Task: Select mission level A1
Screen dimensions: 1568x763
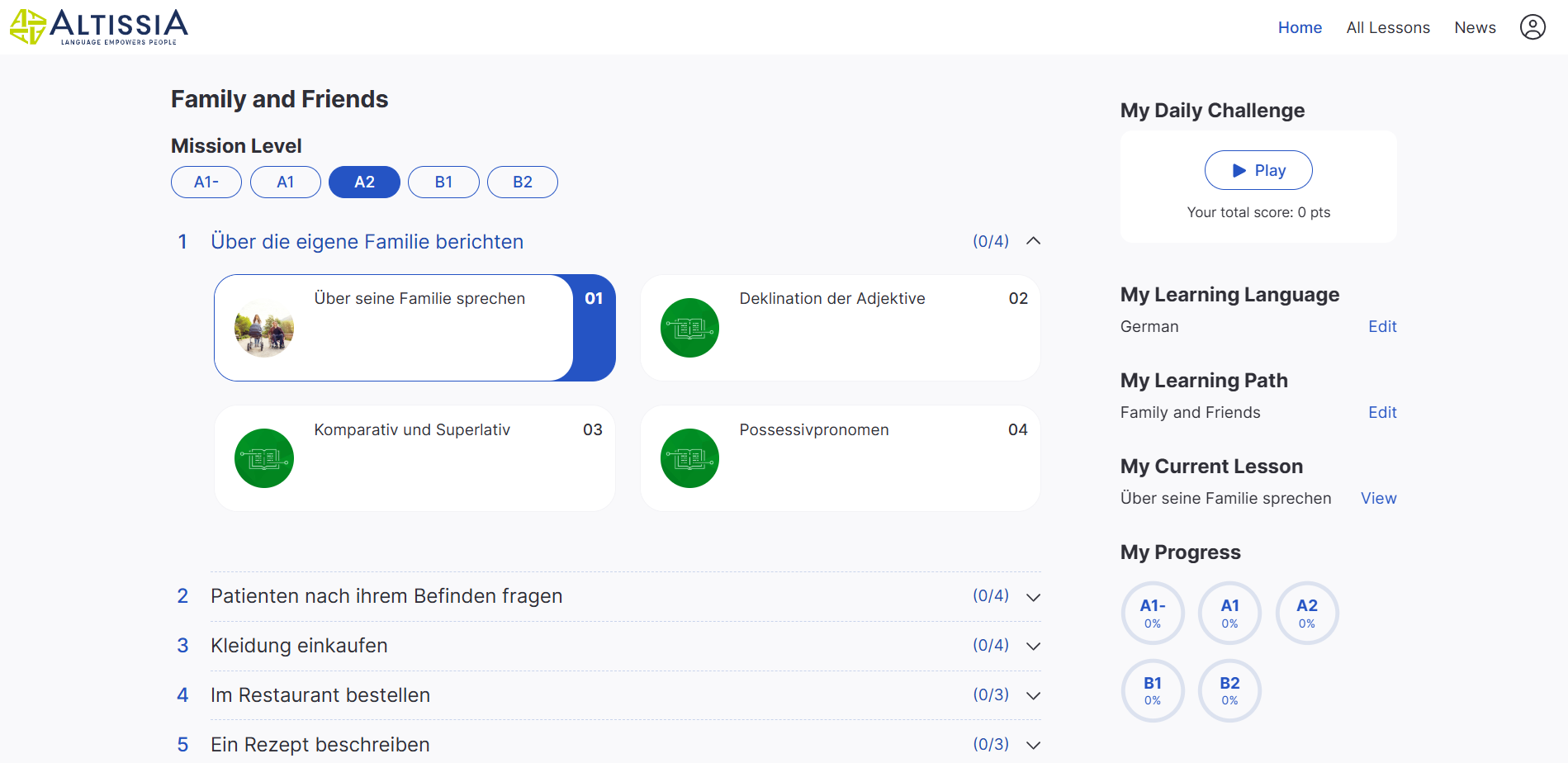Action: click(x=286, y=182)
